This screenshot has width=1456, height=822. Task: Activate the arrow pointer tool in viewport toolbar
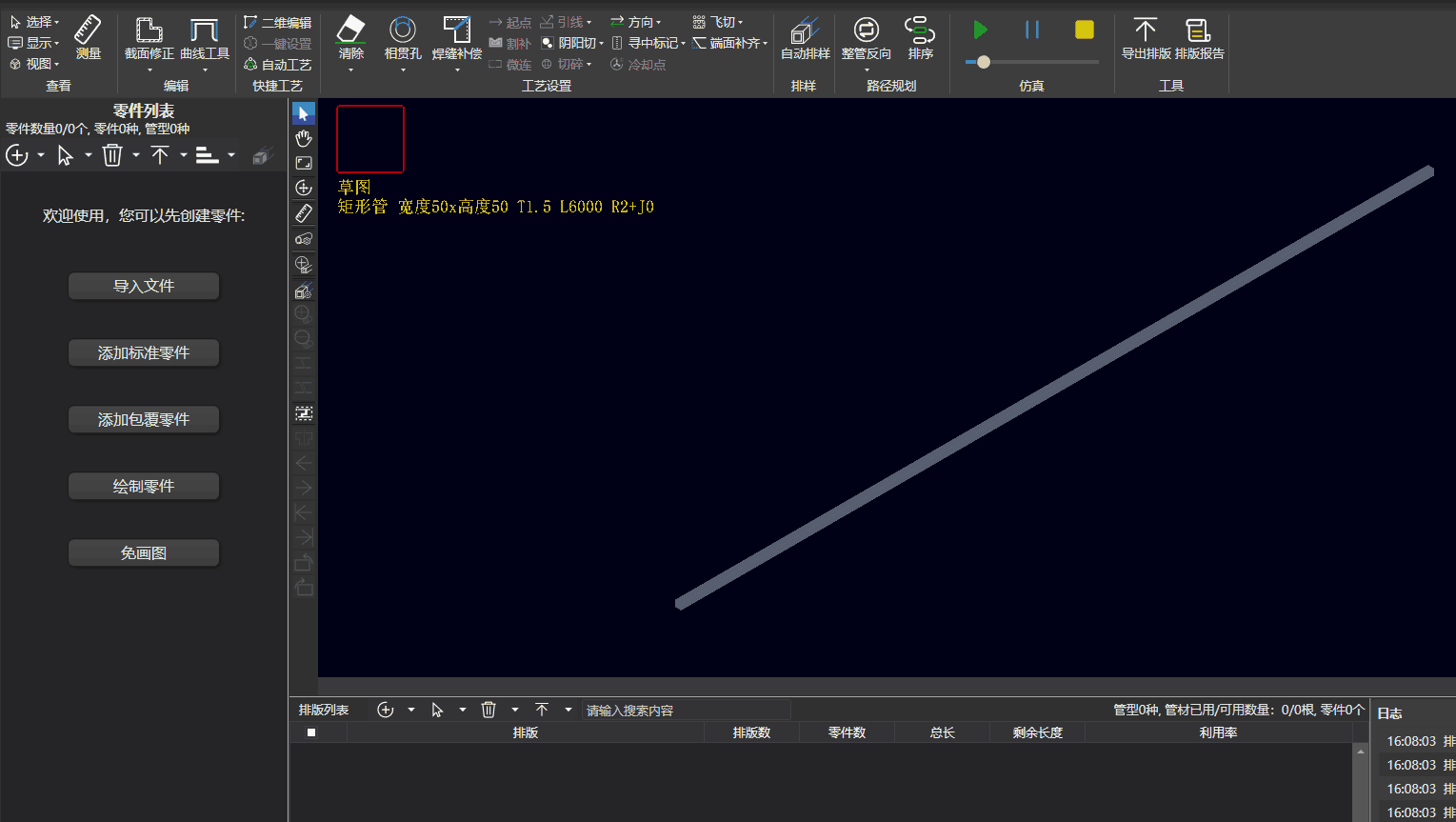[304, 113]
